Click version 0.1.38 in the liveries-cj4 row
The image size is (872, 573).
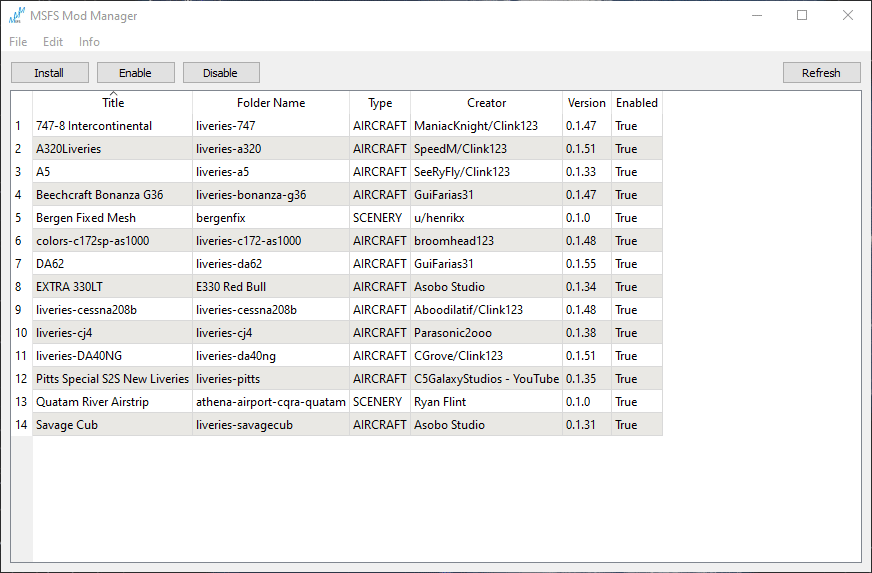click(x=587, y=333)
